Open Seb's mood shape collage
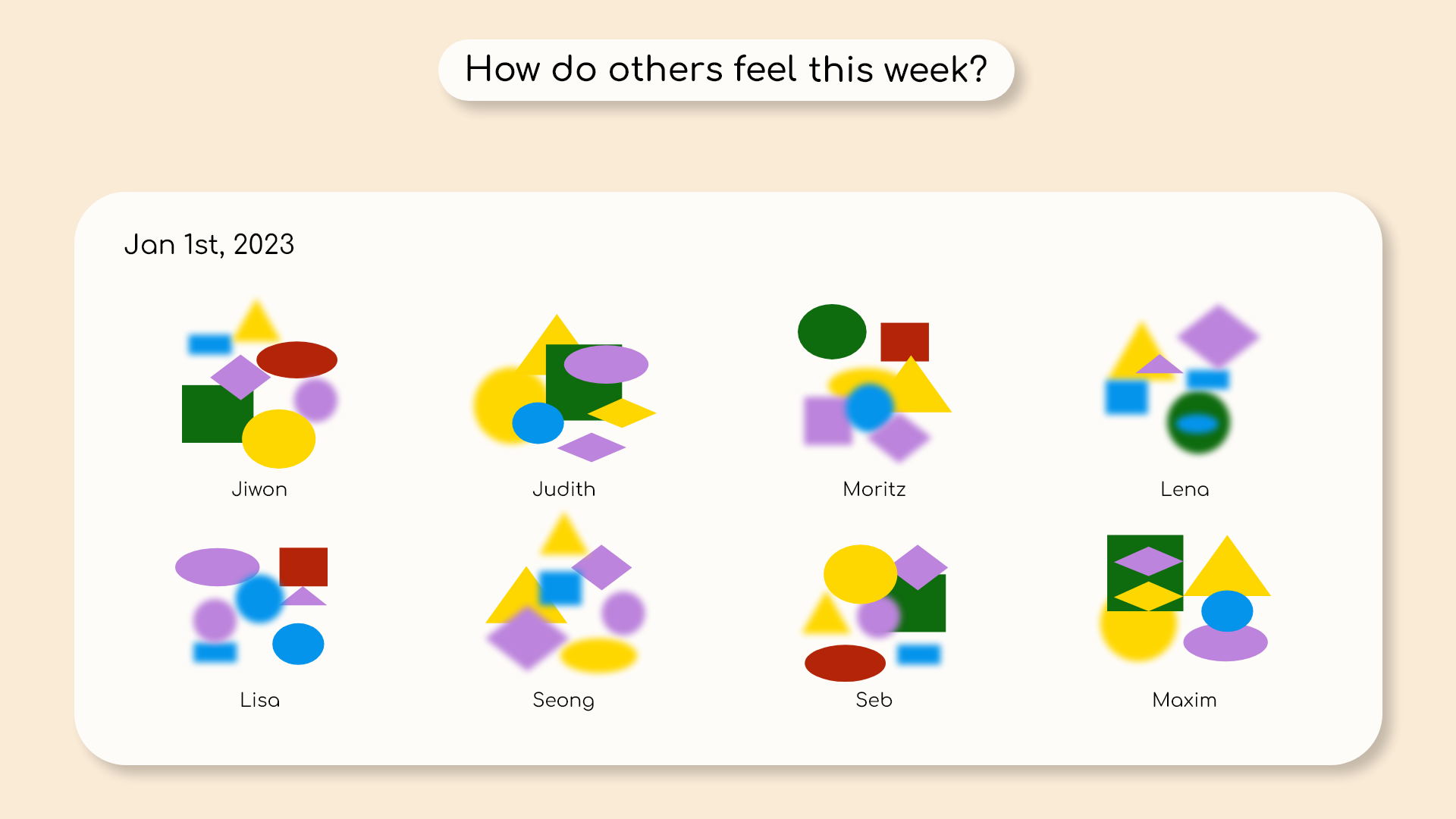1456x819 pixels. click(874, 613)
